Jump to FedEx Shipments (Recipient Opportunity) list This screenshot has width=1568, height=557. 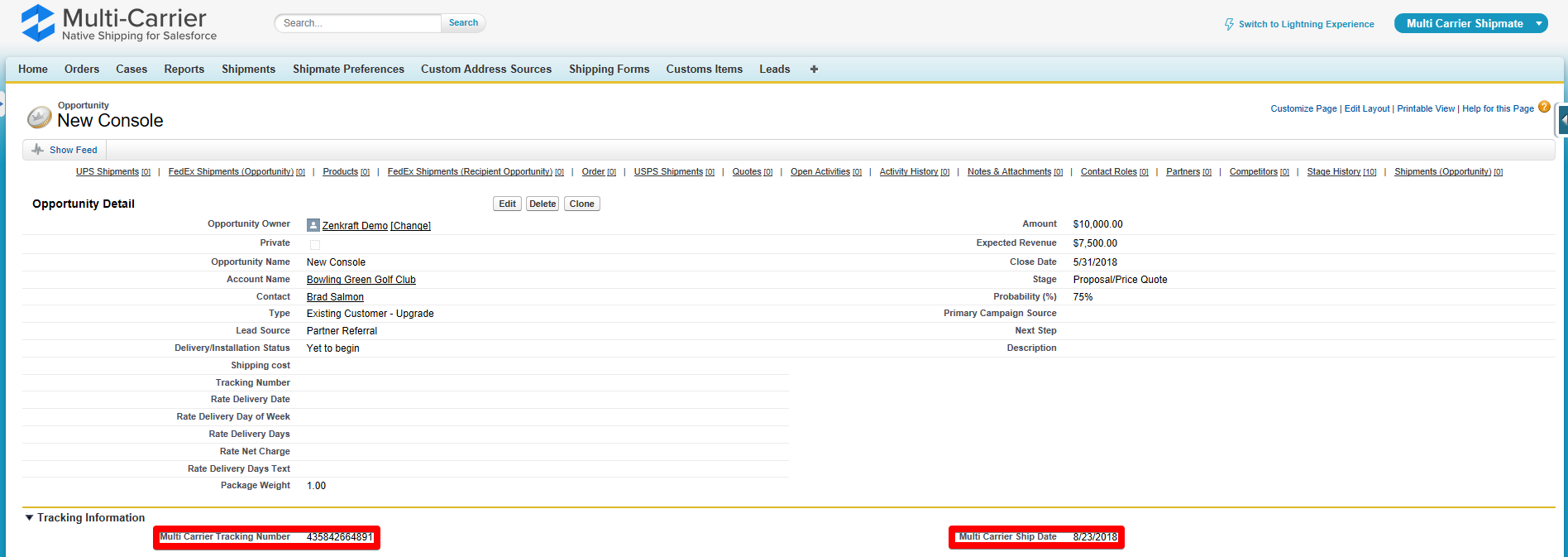(476, 172)
